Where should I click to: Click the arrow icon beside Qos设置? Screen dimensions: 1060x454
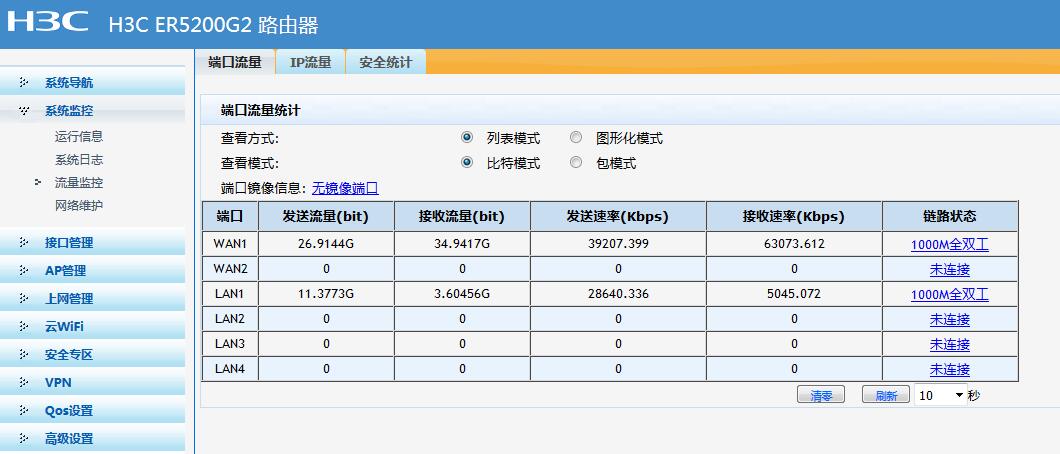(x=24, y=411)
